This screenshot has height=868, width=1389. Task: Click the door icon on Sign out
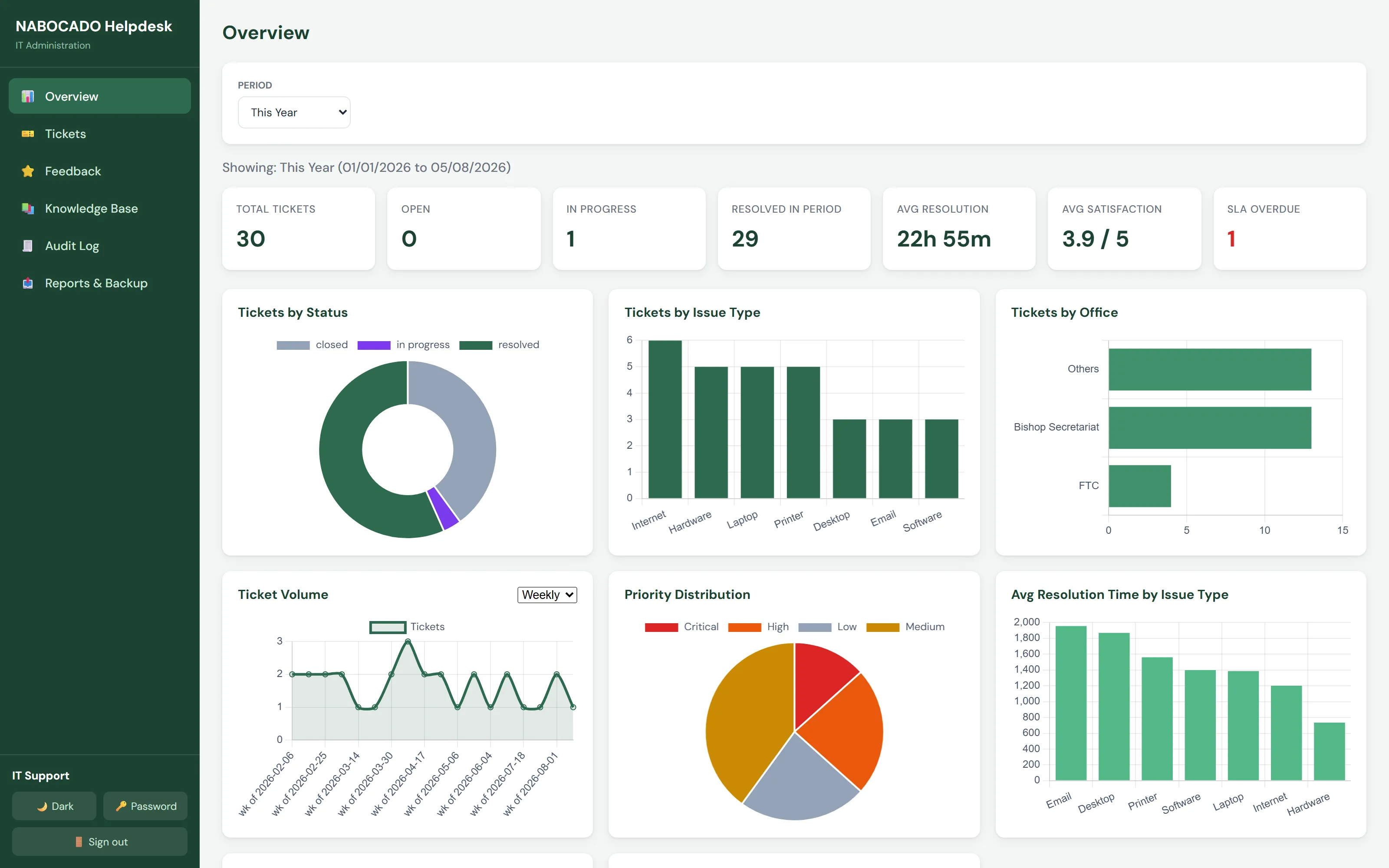(x=79, y=842)
